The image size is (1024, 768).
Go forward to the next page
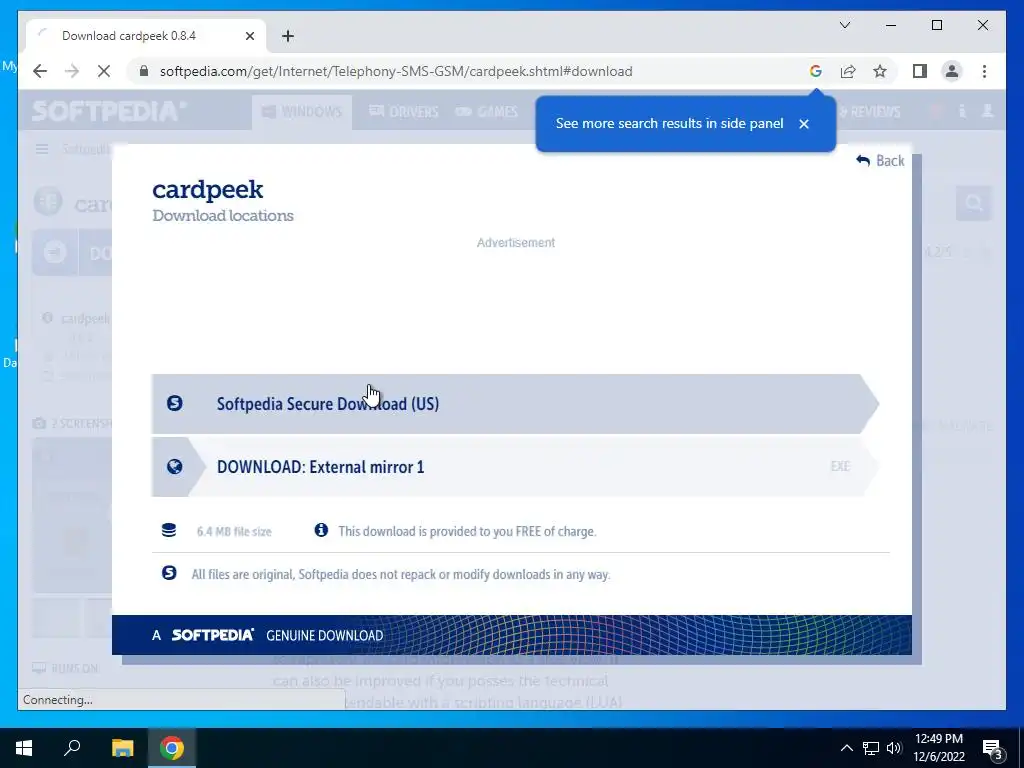coord(72,71)
